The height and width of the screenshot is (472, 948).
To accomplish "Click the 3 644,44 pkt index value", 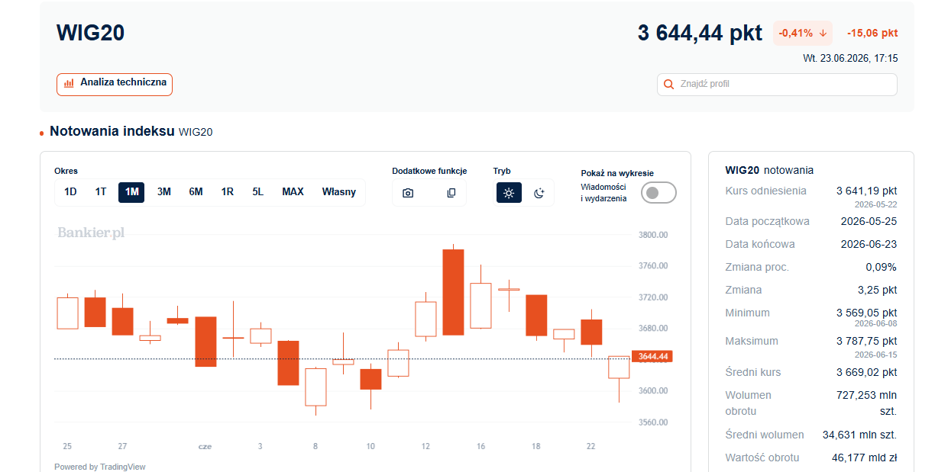I will (700, 33).
